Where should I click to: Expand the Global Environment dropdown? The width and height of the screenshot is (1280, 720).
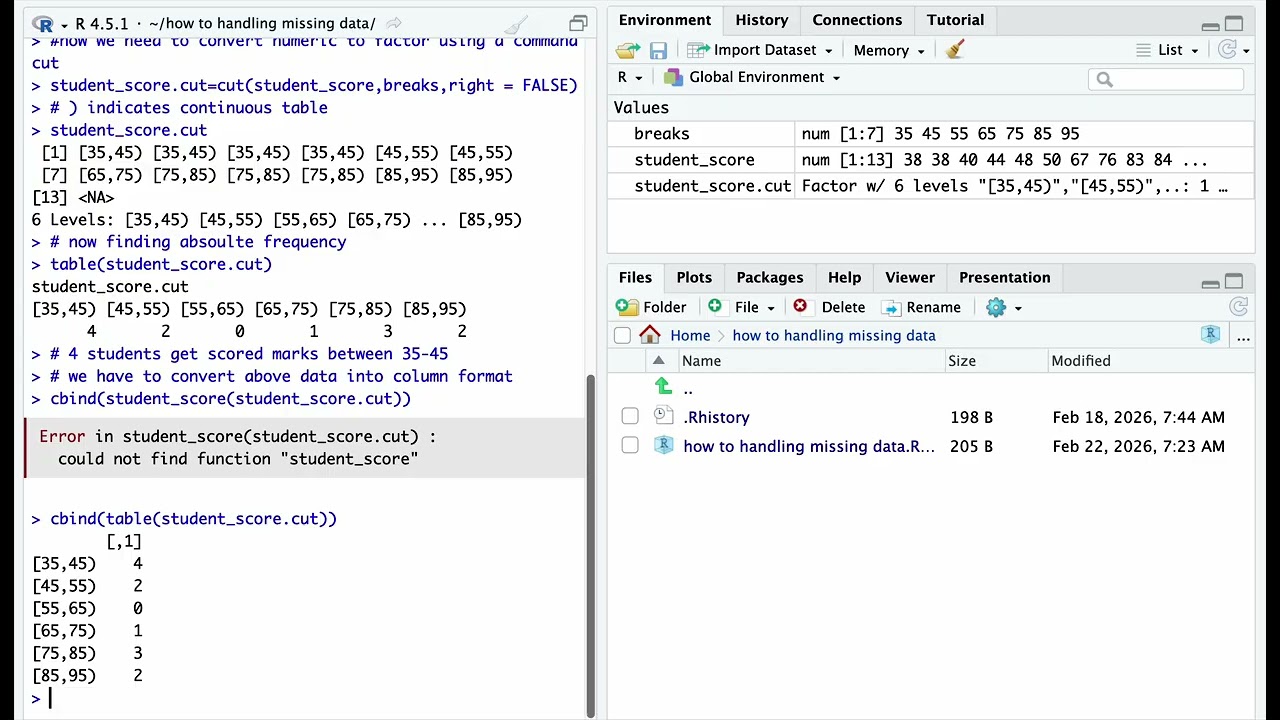(x=836, y=78)
